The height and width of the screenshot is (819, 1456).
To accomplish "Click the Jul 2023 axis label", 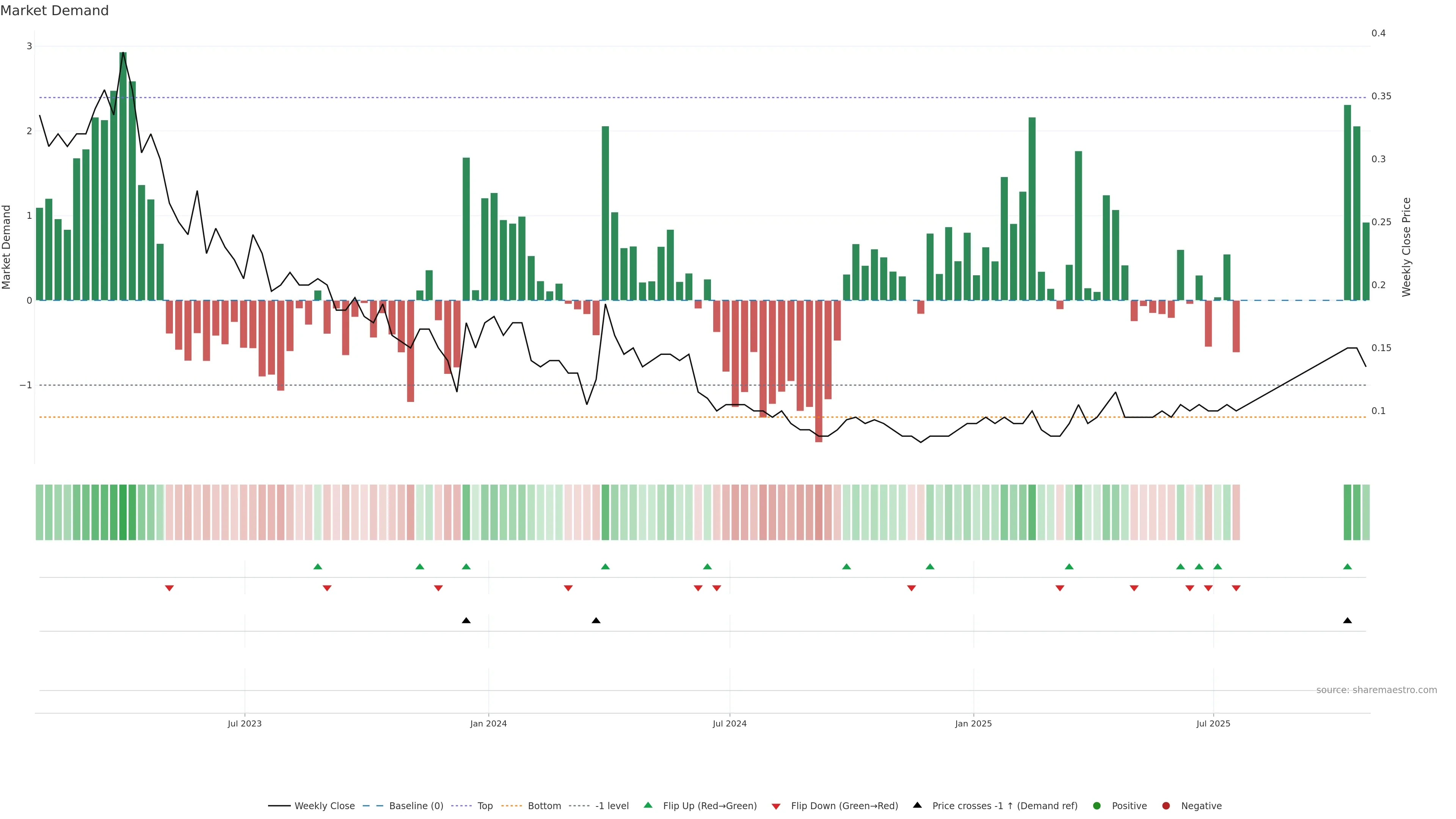I will [245, 723].
